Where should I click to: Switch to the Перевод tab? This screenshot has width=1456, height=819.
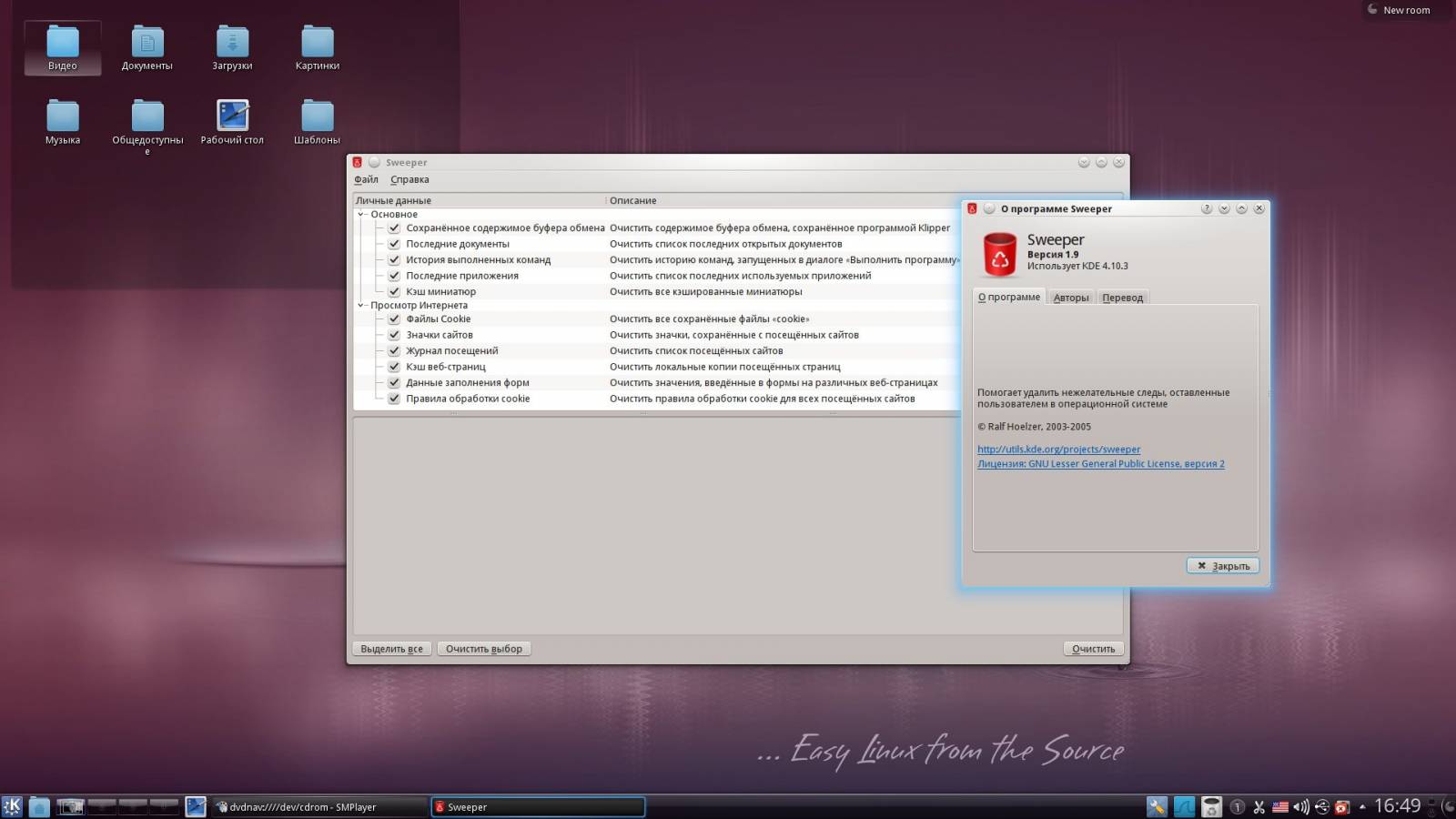point(1122,298)
